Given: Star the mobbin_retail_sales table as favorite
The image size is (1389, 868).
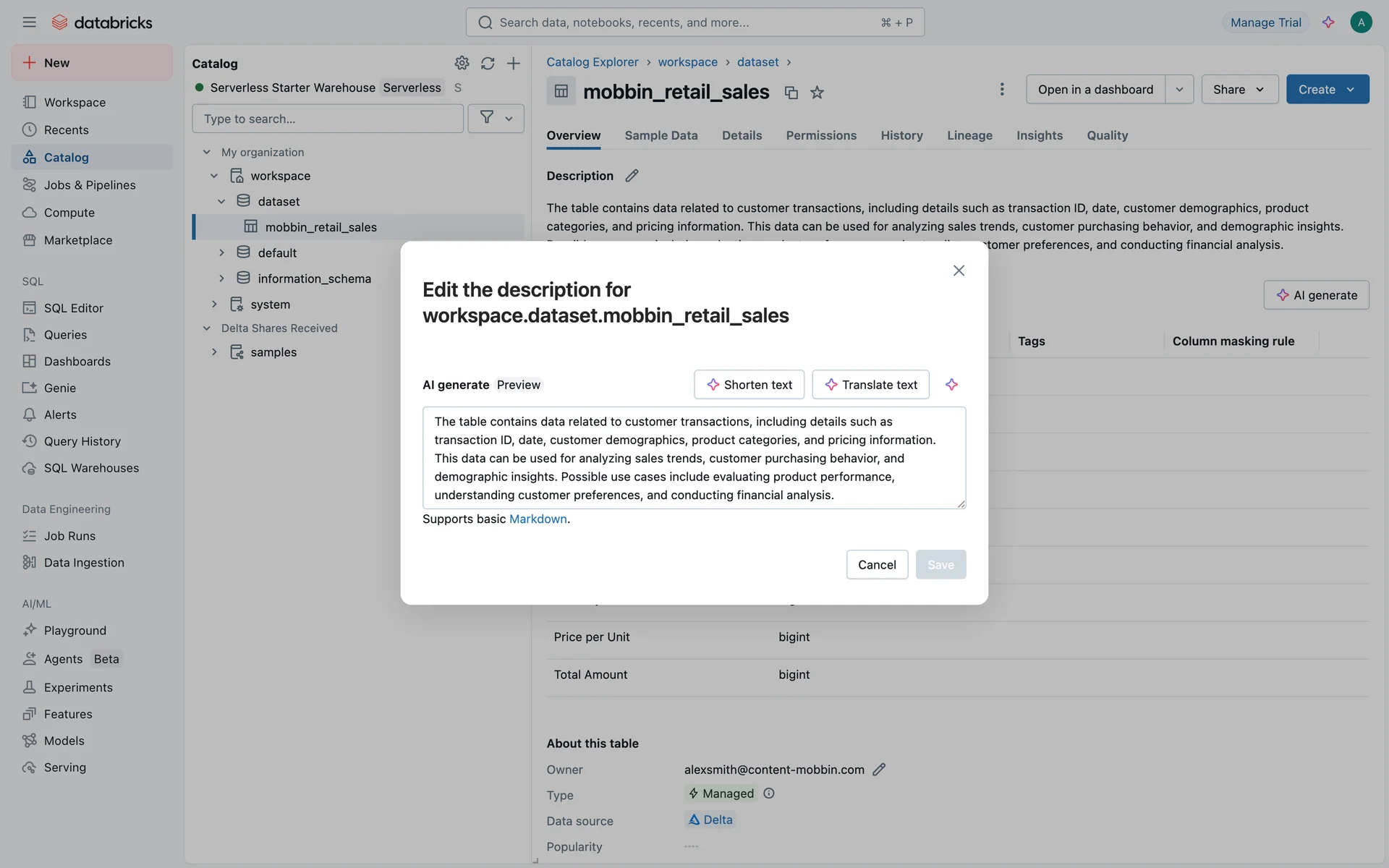Looking at the screenshot, I should [x=817, y=93].
